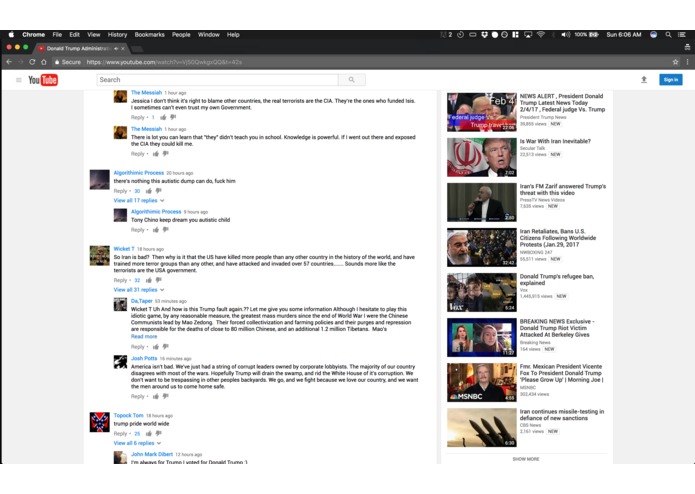Open the macOS Apple menu
Viewport: 695px width, 494px height.
click(x=11, y=35)
